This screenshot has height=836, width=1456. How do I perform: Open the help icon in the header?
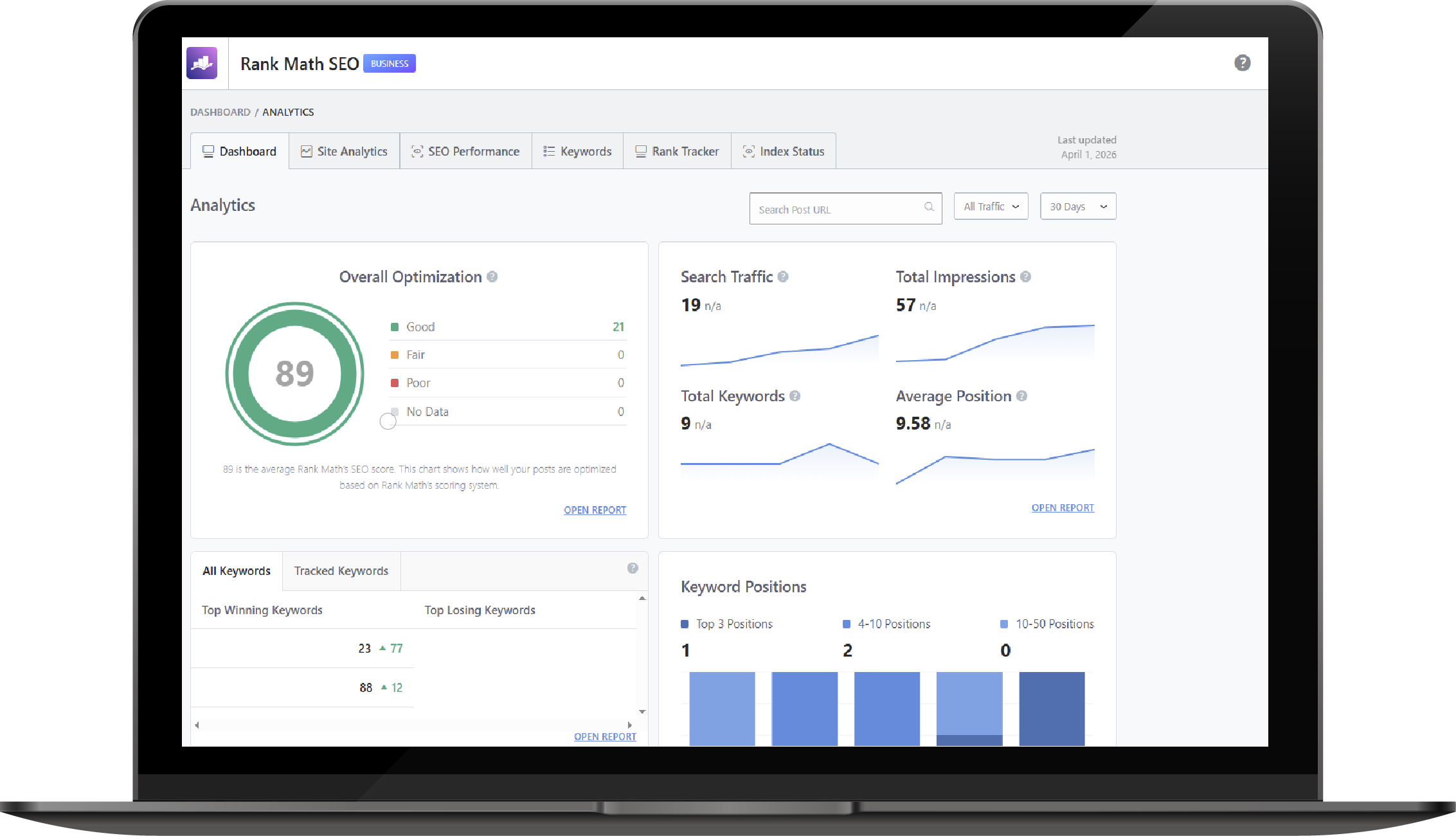point(1242,63)
